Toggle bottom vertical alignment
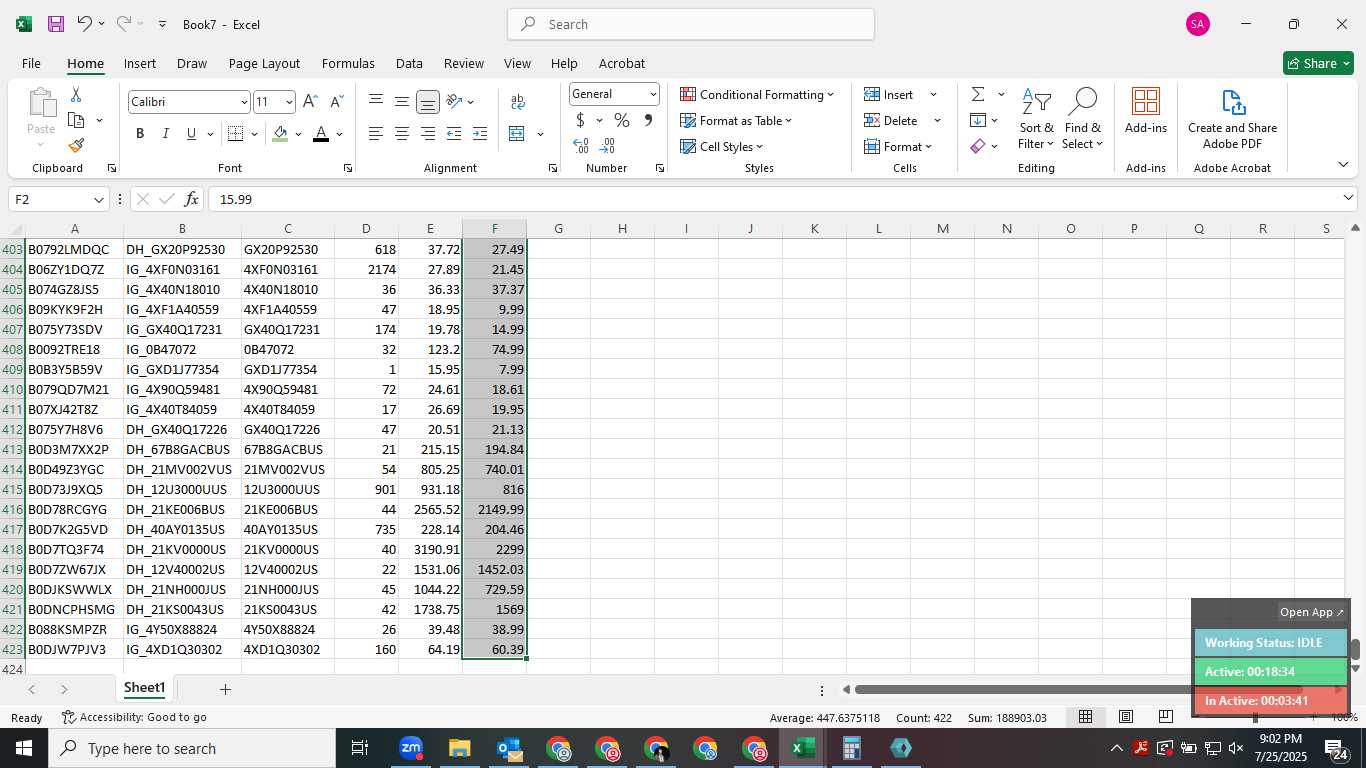Image resolution: width=1366 pixels, height=768 pixels. [x=428, y=102]
